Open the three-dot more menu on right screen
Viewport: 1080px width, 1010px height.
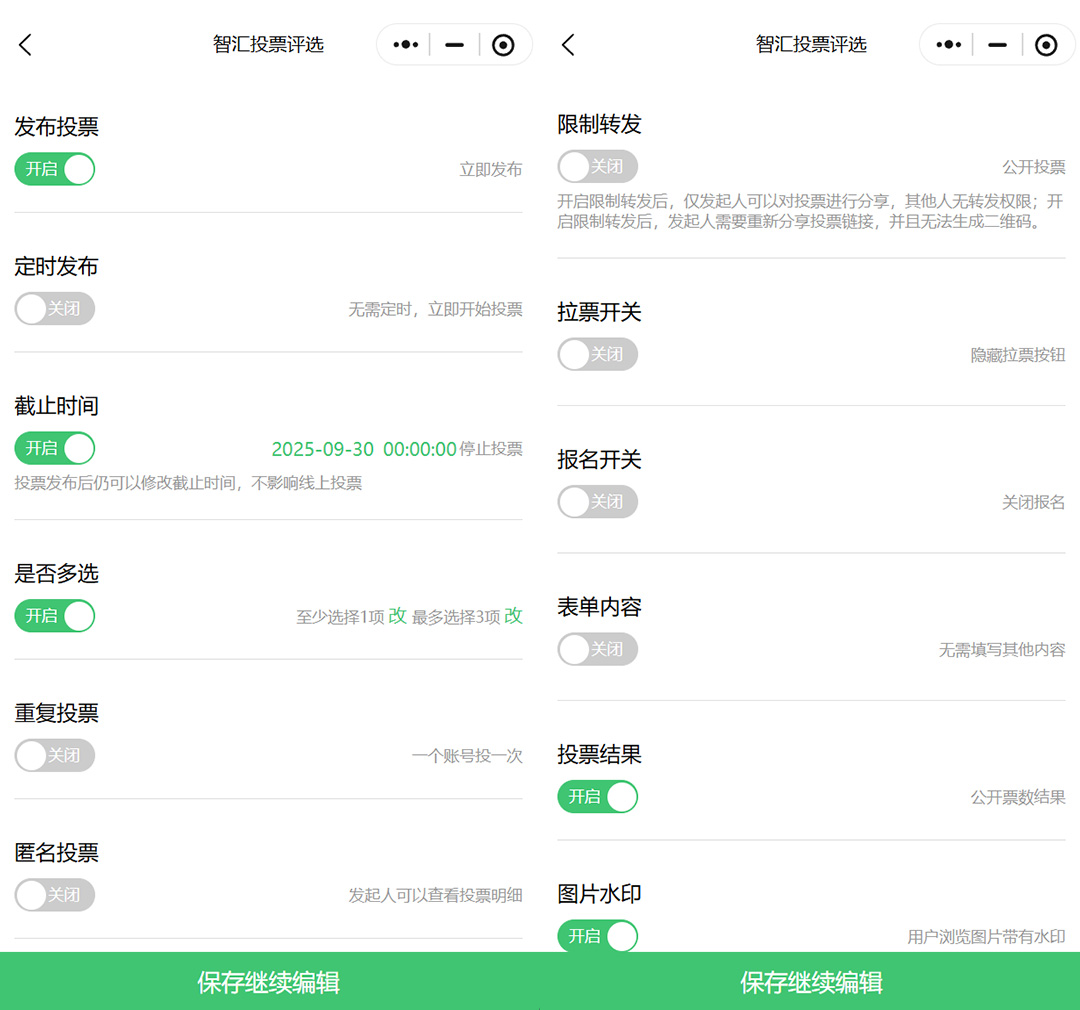948,45
